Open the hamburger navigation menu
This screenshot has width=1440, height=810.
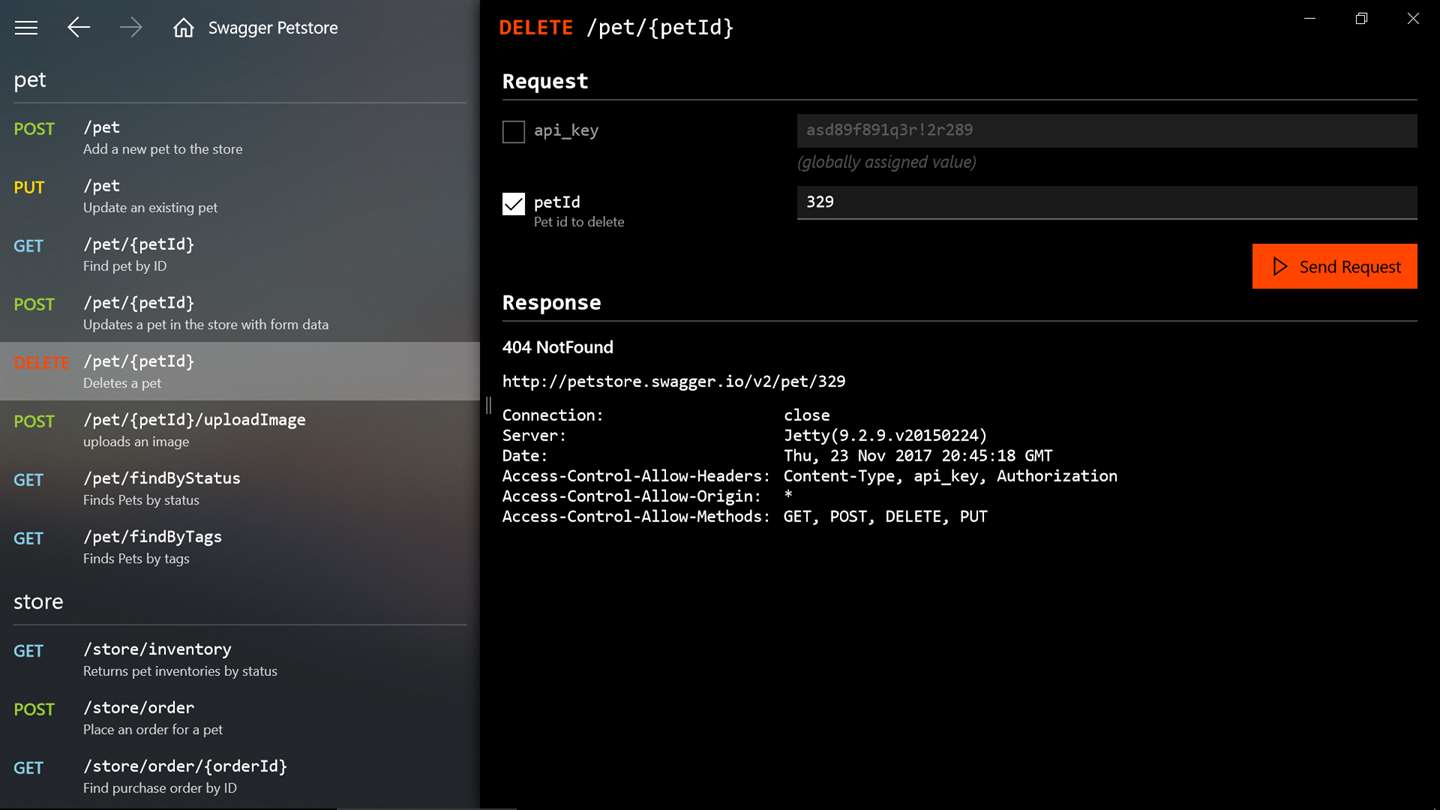click(x=26, y=28)
